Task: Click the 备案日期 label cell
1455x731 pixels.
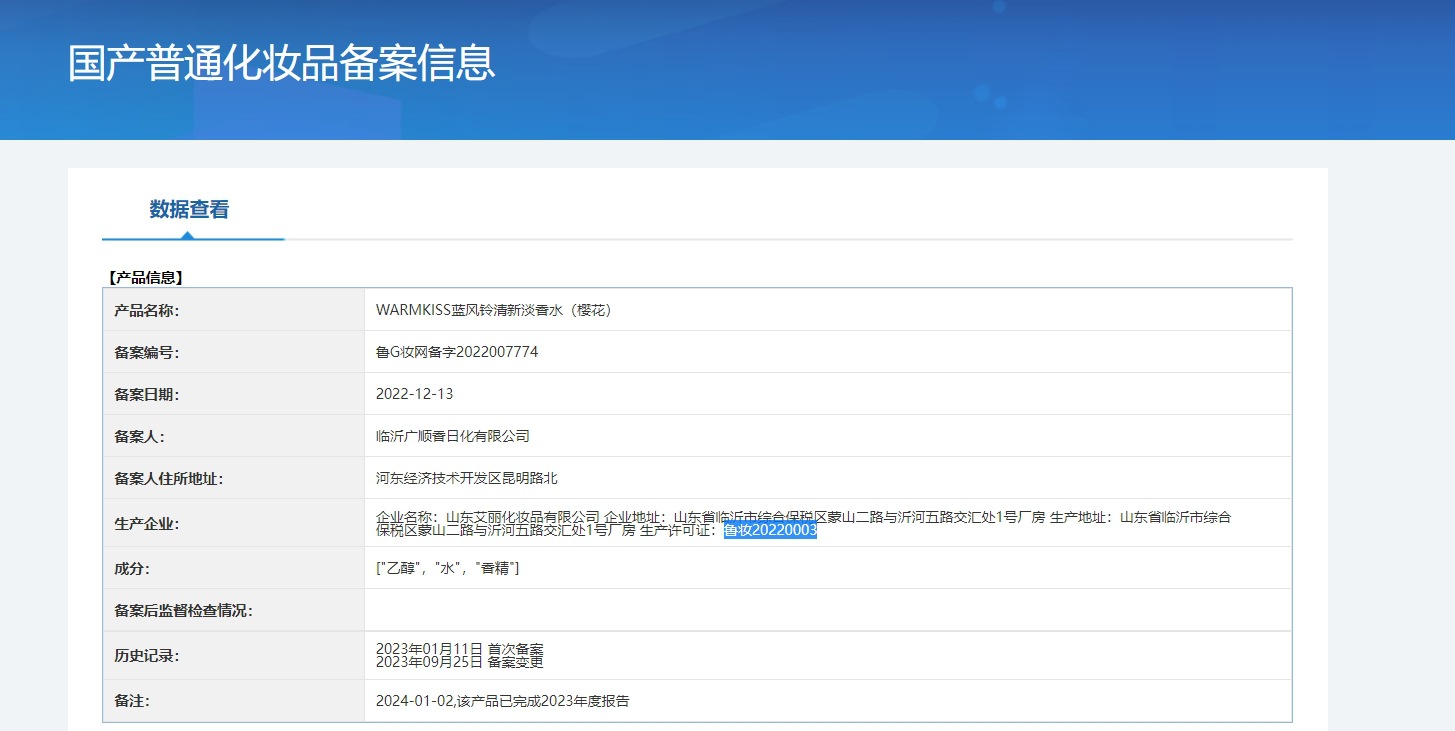Action: 234,394
